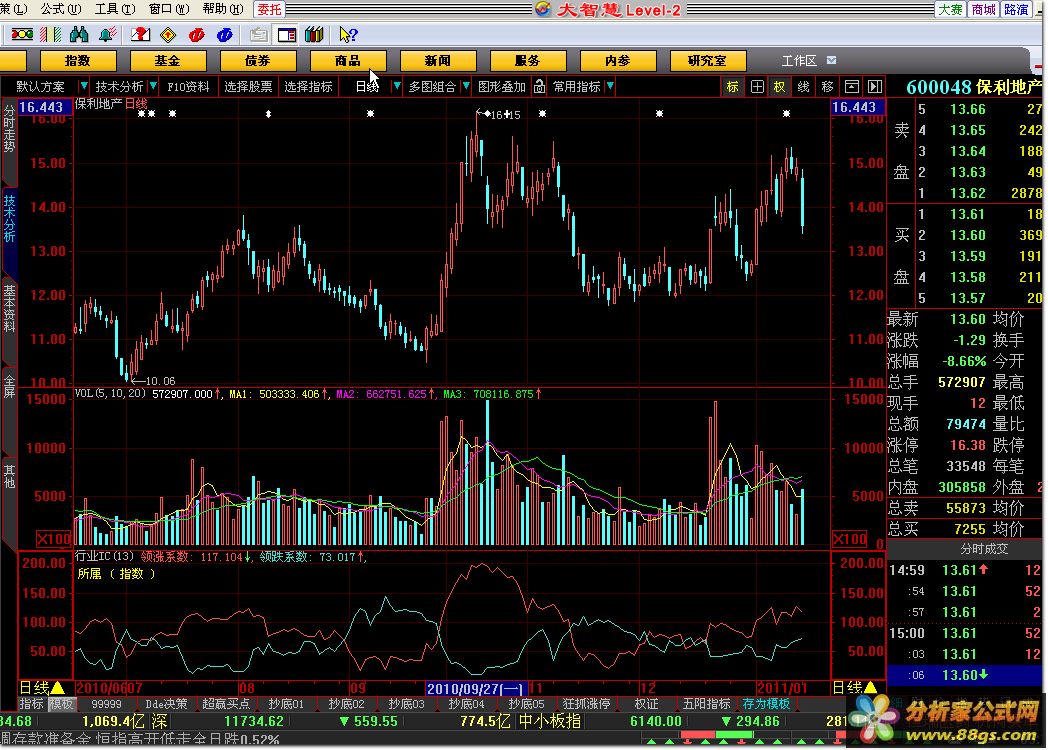Image resolution: width=1048 pixels, height=750 pixels.
Task: Expand the 默认方案 dropdown arrow
Action: click(x=84, y=86)
